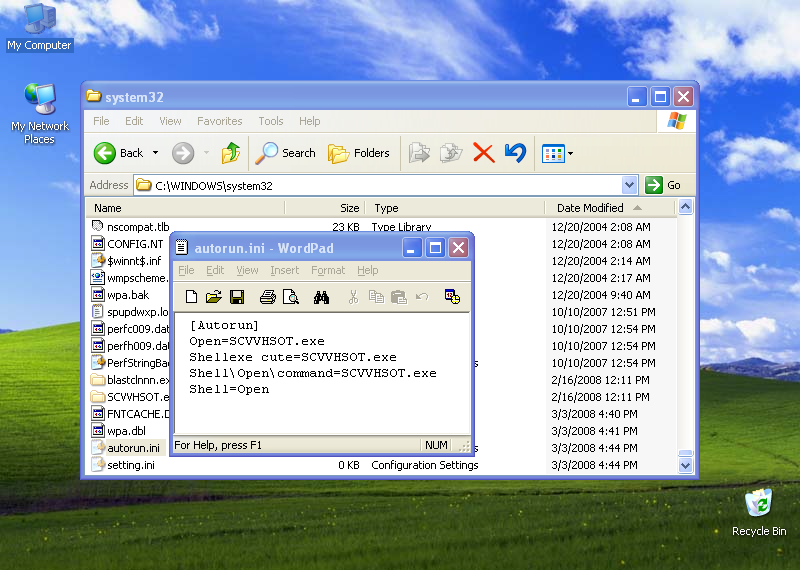
Task: Click the Open=SCVVHSOT.exe line in WordPad
Action: click(x=257, y=341)
